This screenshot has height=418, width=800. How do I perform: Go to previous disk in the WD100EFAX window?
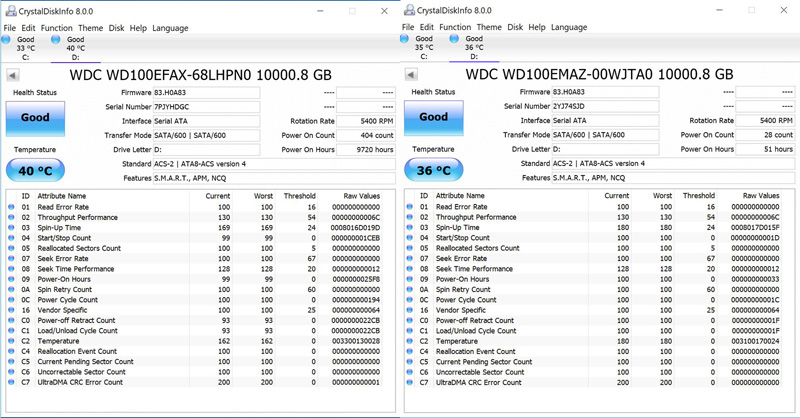(12, 75)
